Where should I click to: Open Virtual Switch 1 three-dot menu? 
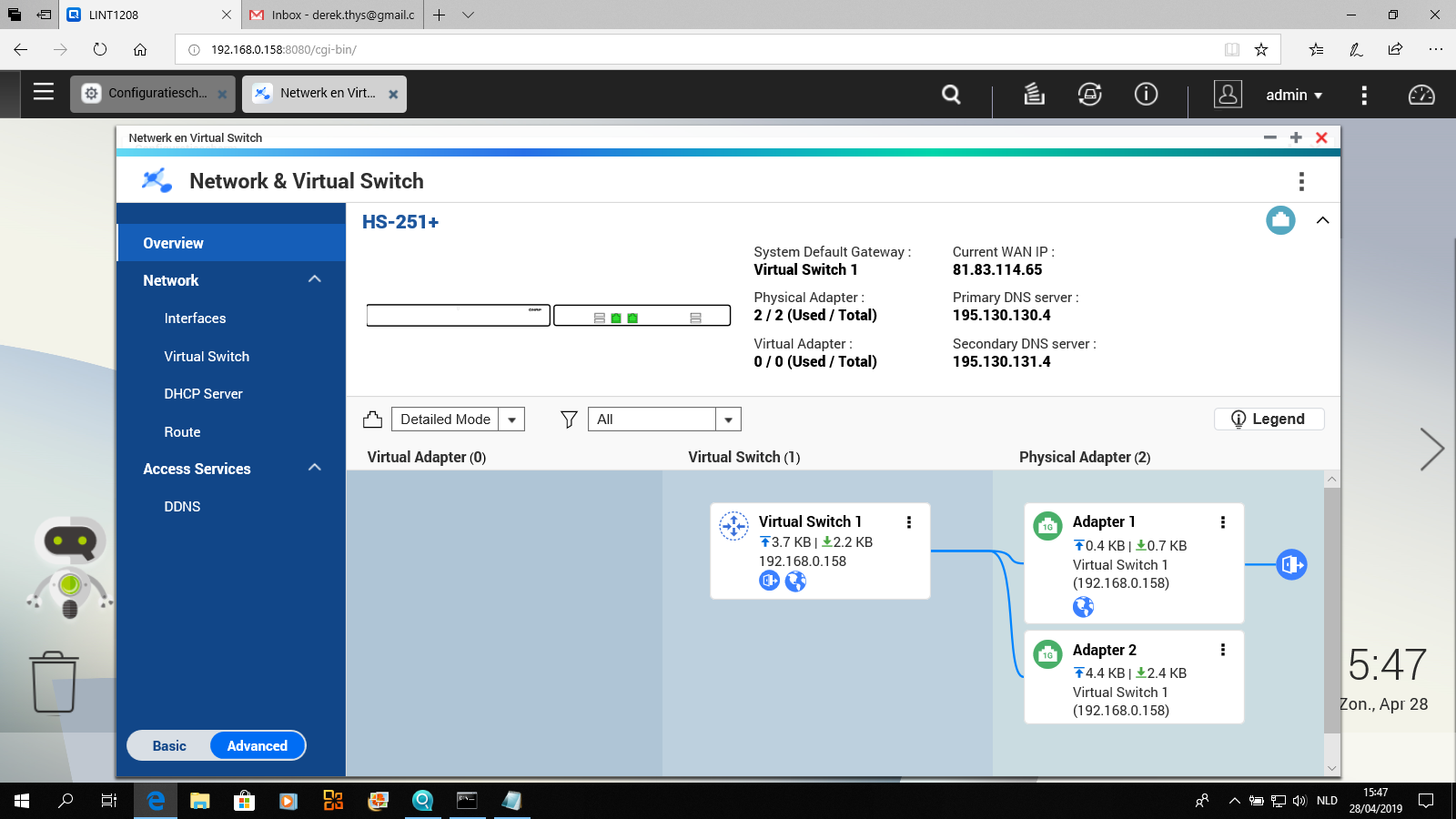[908, 522]
